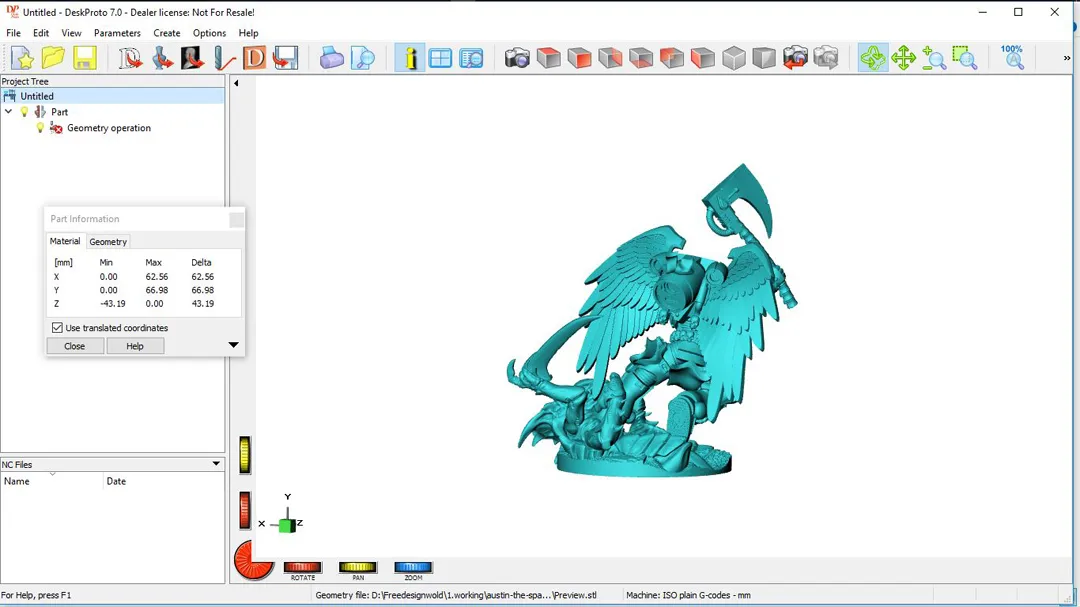
Task: Select the dark gray cube view
Action: [764, 58]
